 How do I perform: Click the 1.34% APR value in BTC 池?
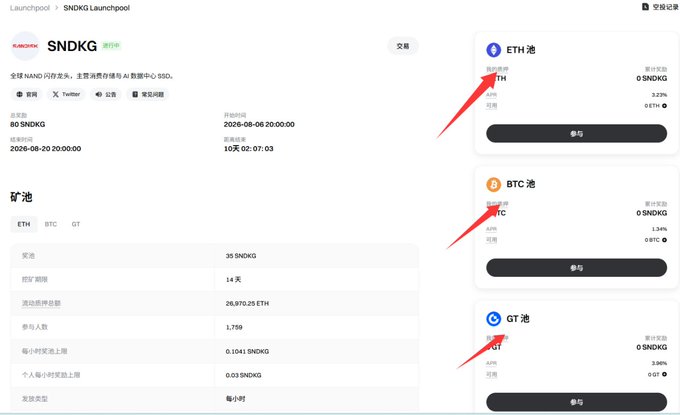tap(659, 229)
